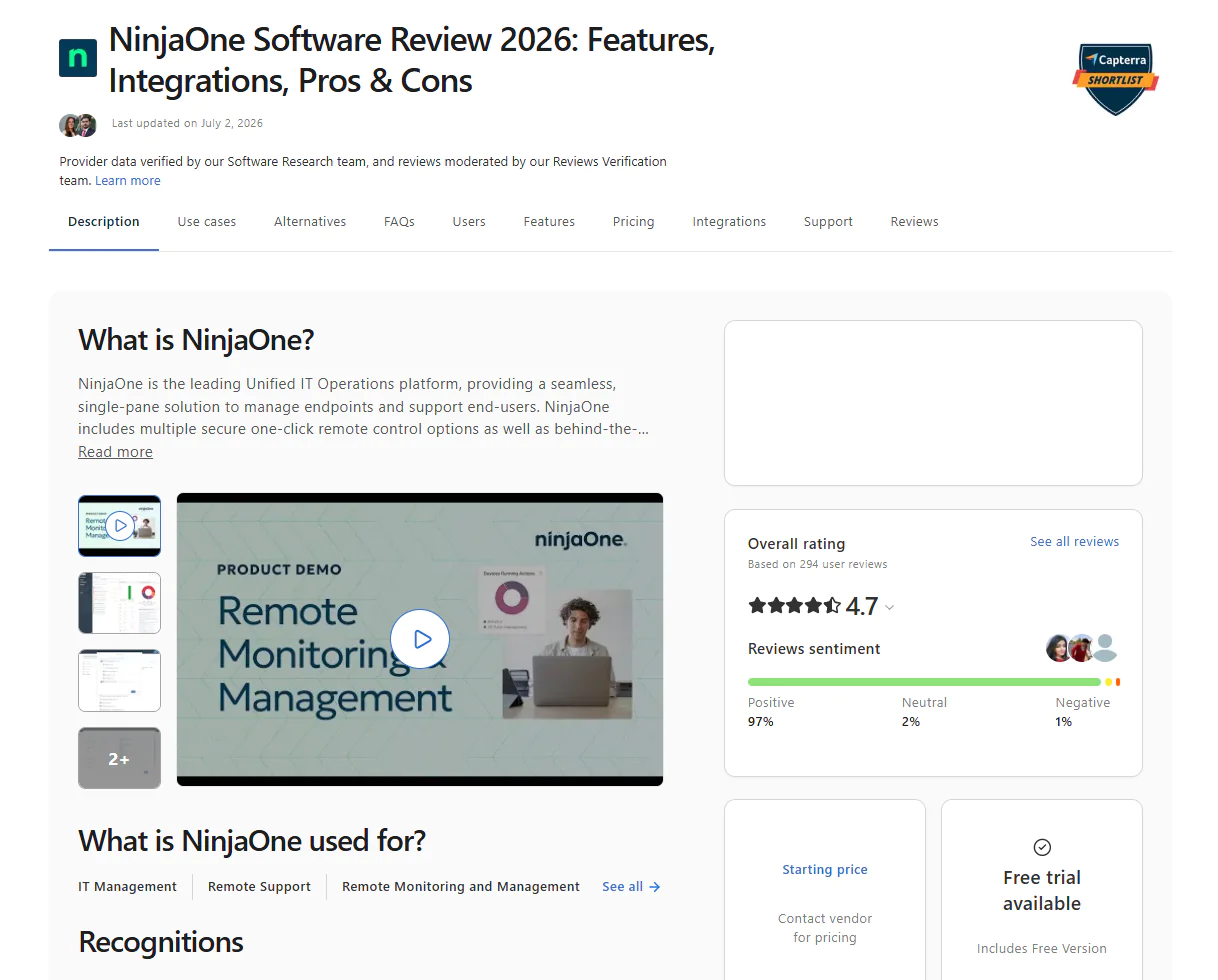This screenshot has width=1218, height=980.
Task: Open the Features tab
Action: (549, 222)
